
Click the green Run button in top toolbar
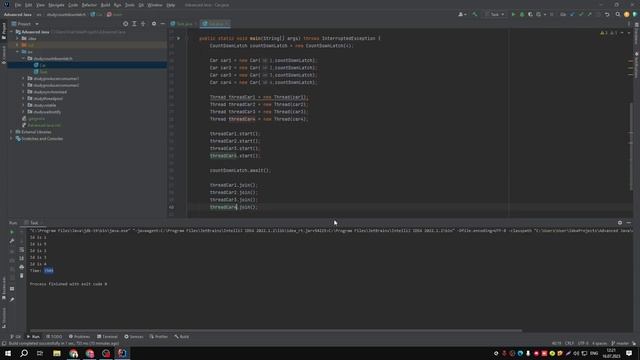[x=513, y=14]
